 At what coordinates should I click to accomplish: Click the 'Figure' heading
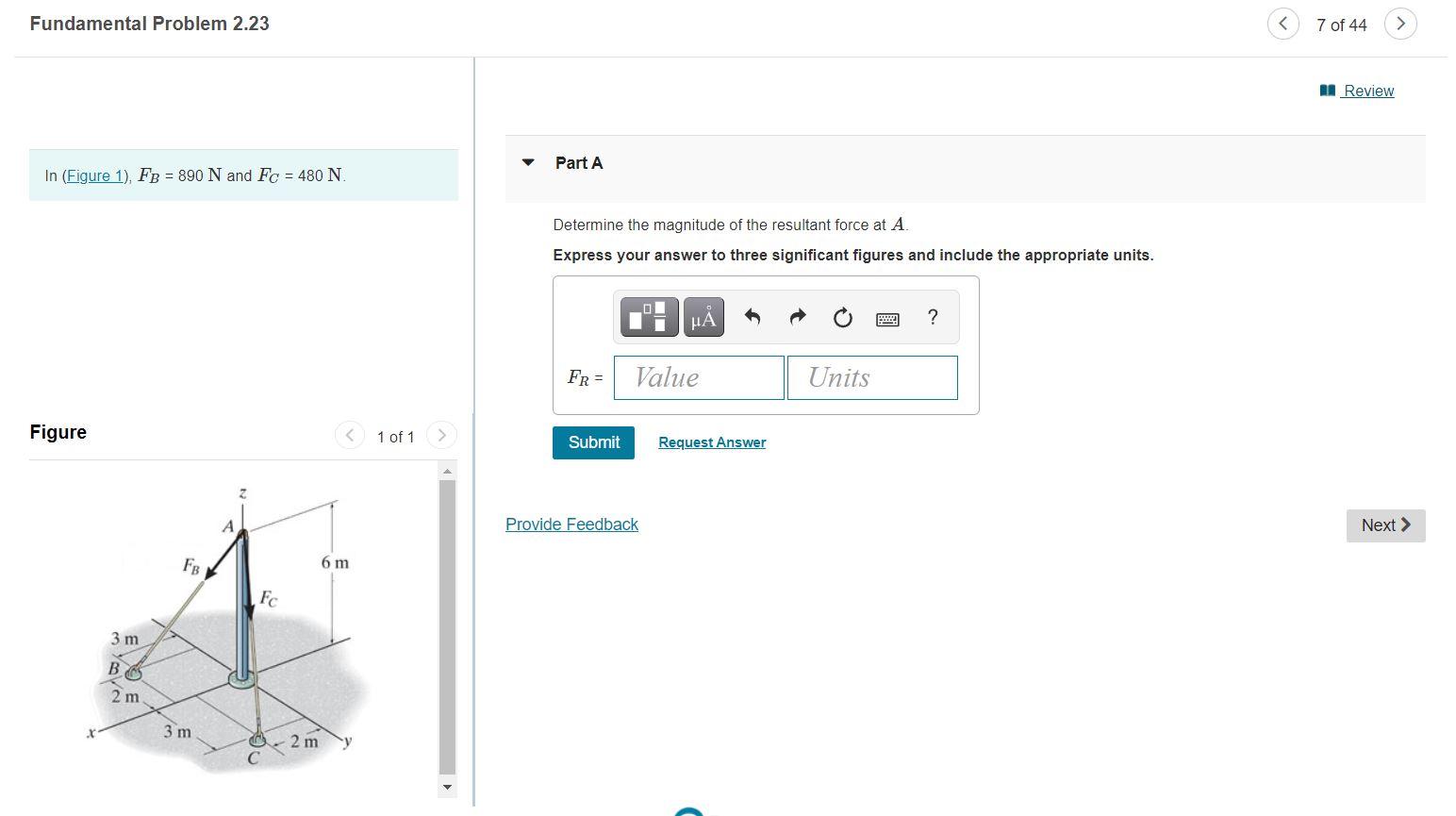(x=58, y=432)
